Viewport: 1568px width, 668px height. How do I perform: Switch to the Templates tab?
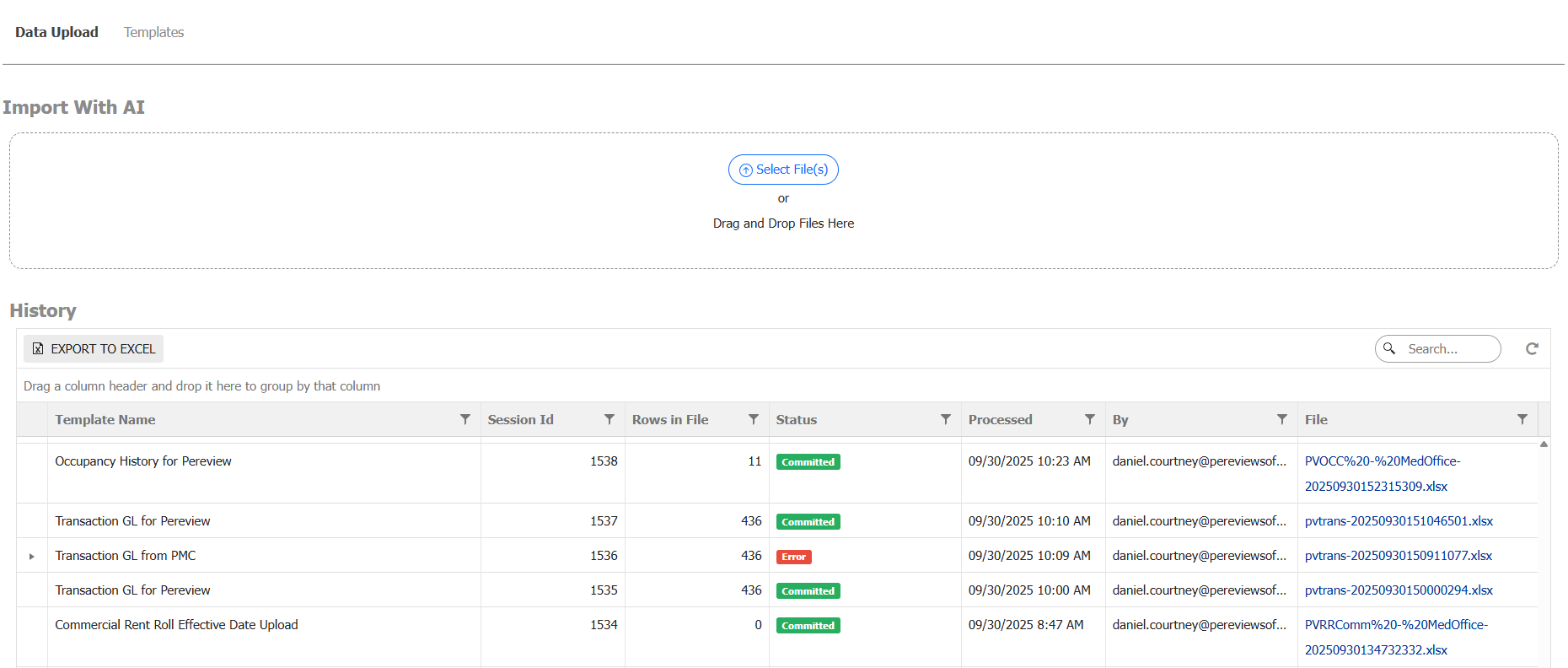point(153,32)
